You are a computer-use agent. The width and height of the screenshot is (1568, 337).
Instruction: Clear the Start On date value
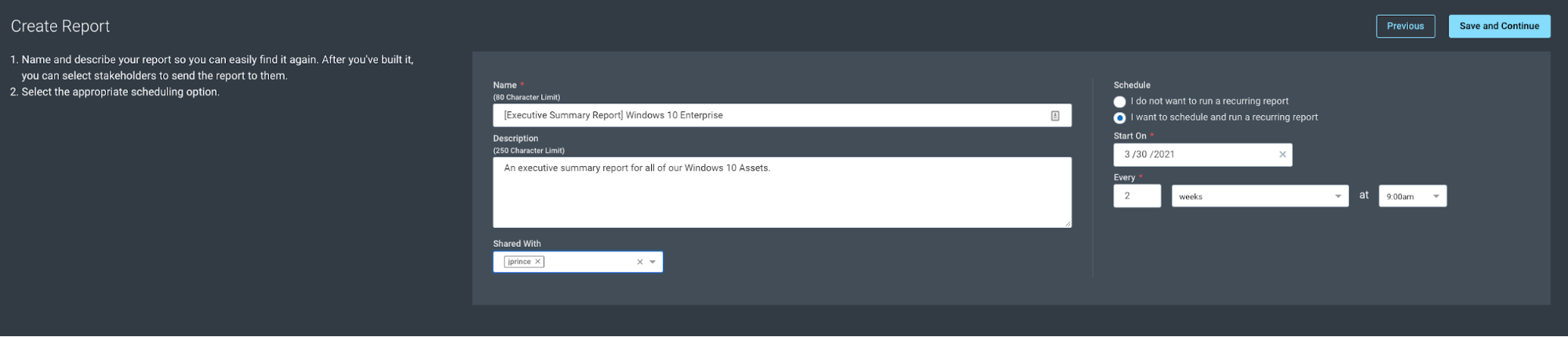[1282, 154]
